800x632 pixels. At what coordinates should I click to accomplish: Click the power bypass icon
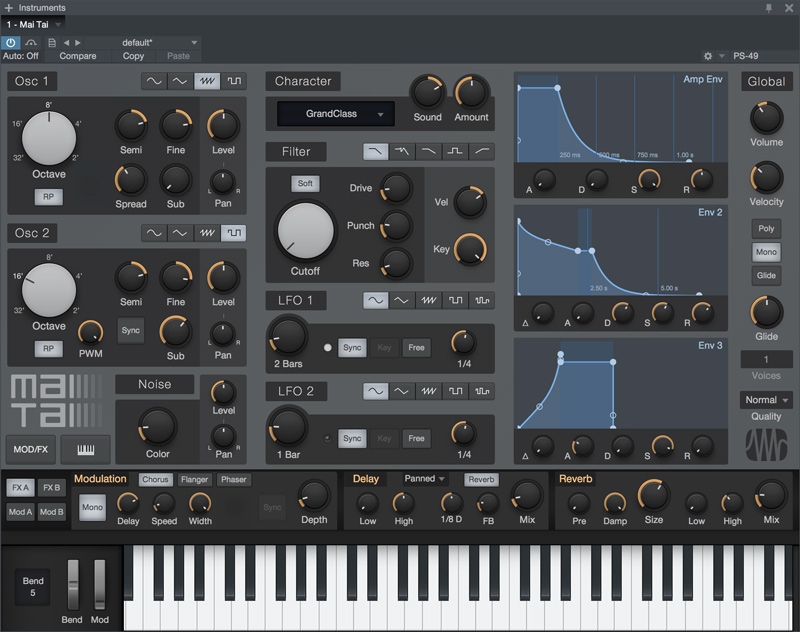point(11,43)
